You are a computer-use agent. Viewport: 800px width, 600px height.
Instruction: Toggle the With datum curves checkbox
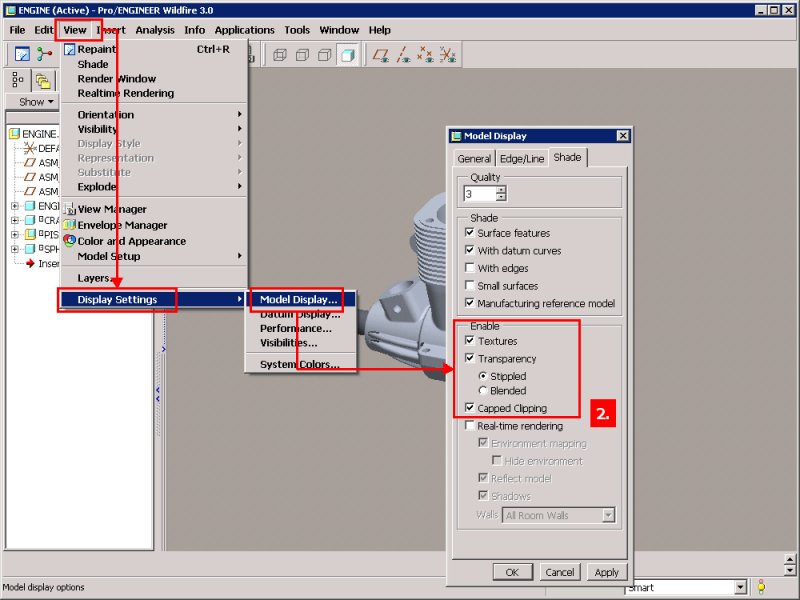[470, 250]
